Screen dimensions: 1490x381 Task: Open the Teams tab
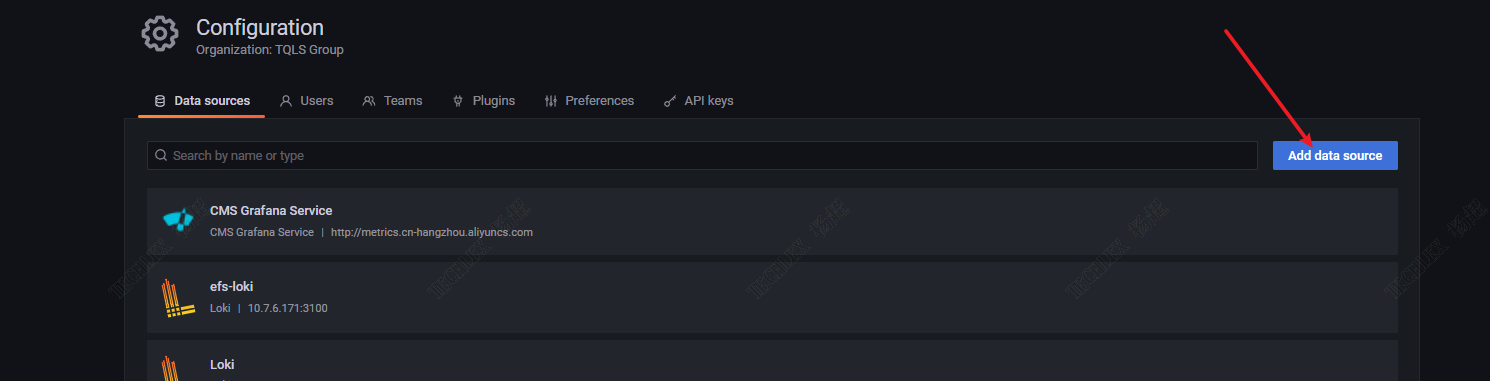click(393, 101)
